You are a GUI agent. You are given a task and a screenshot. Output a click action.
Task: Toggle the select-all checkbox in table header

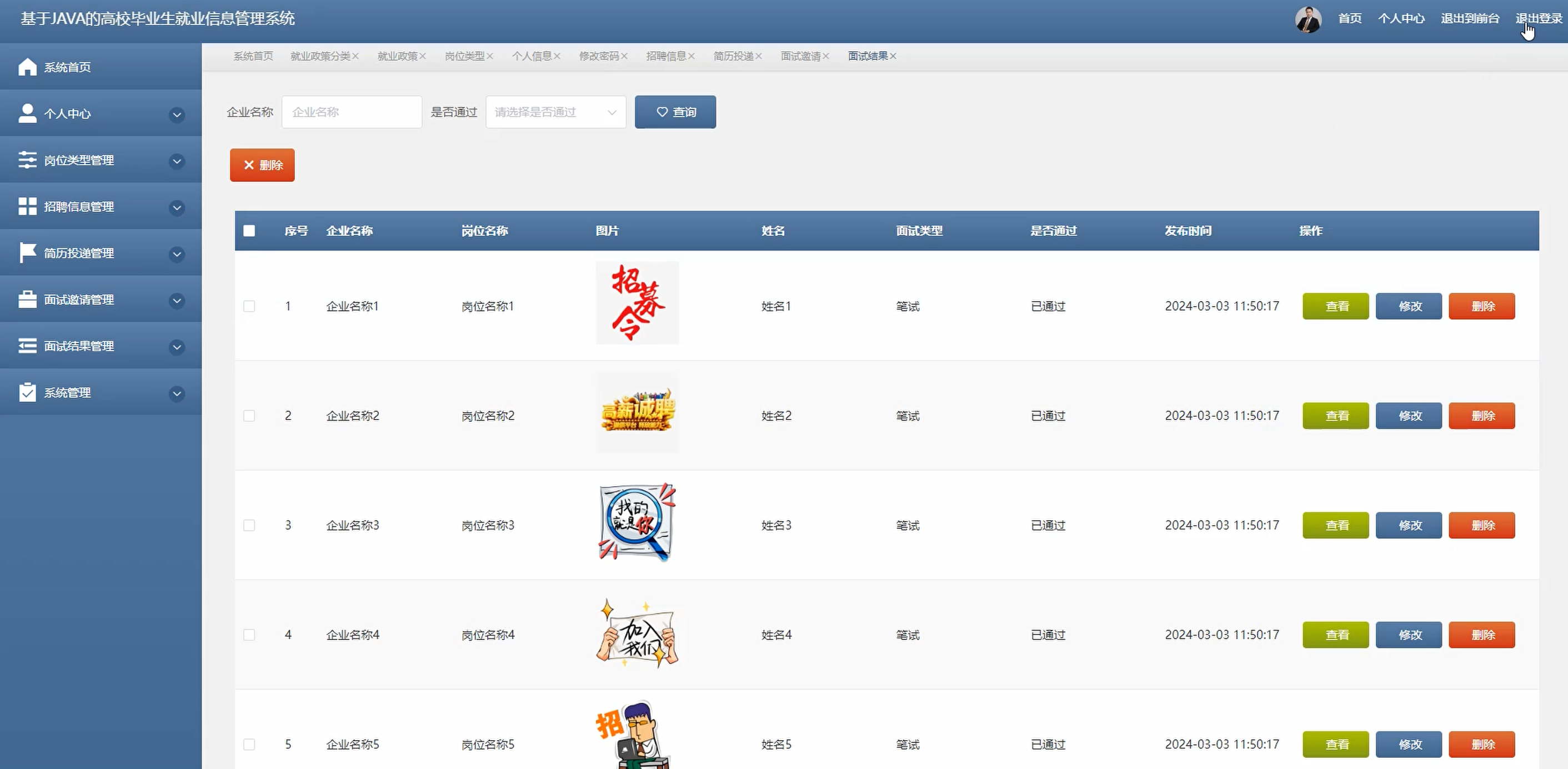249,231
